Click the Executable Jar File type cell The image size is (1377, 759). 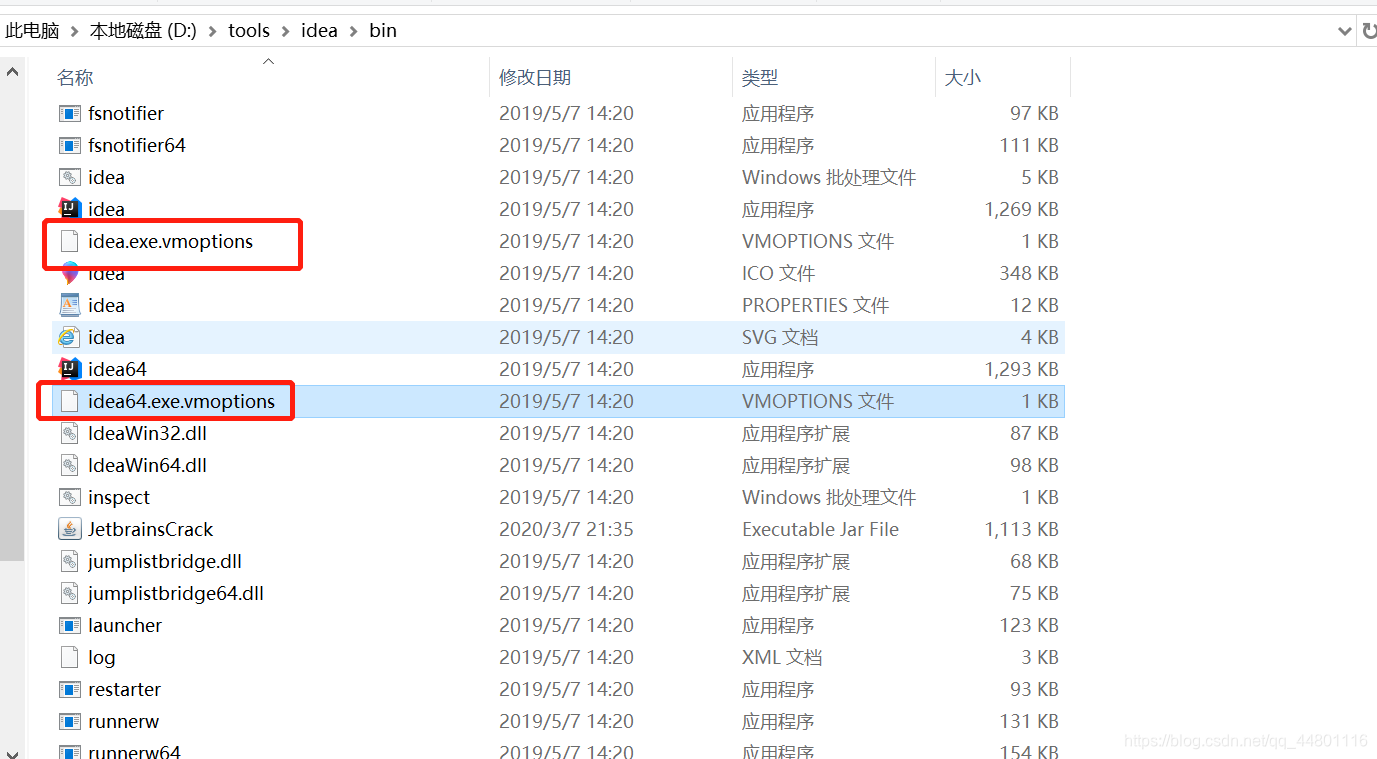tap(820, 529)
